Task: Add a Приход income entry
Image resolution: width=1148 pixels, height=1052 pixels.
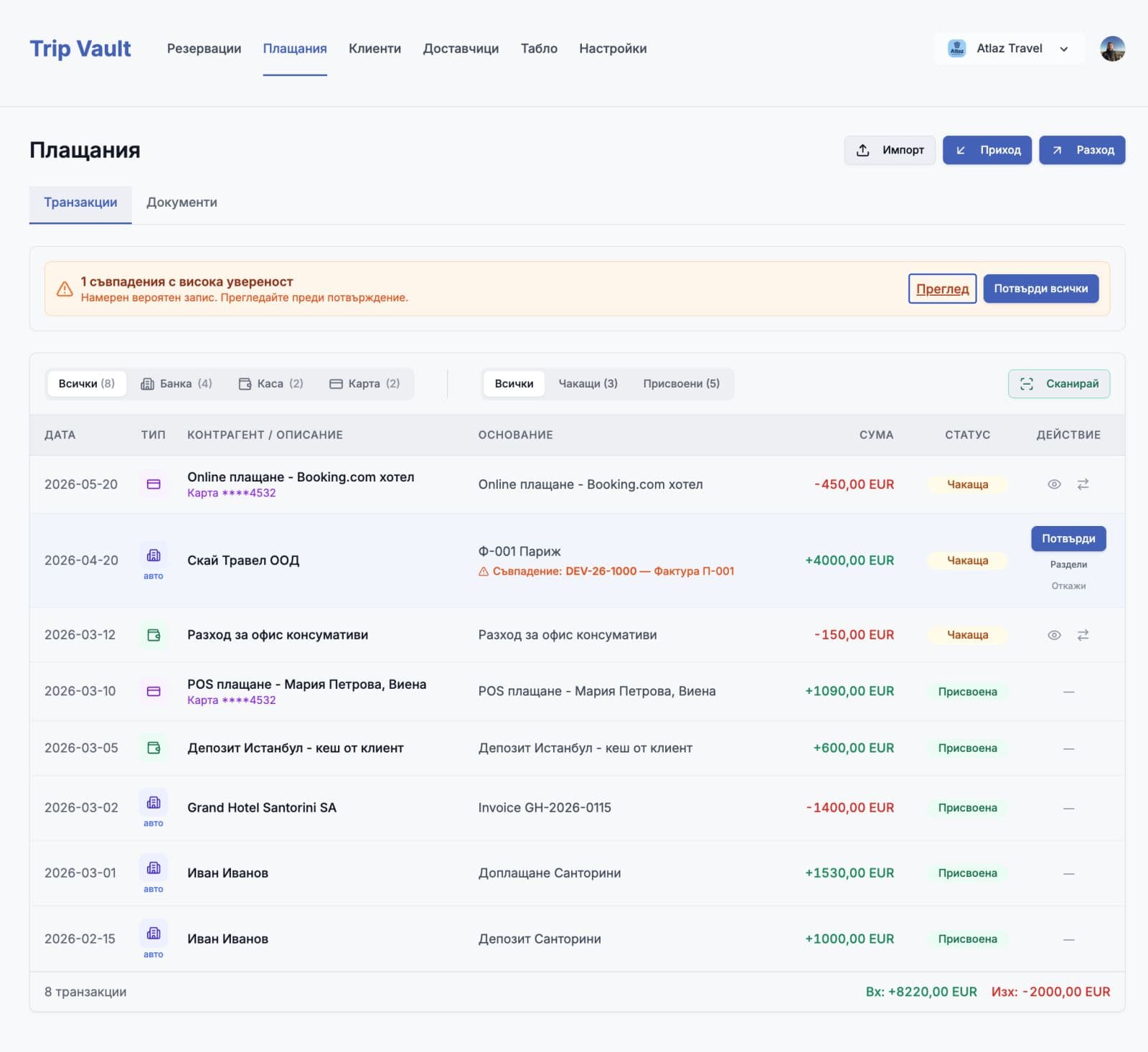Action: [x=987, y=150]
